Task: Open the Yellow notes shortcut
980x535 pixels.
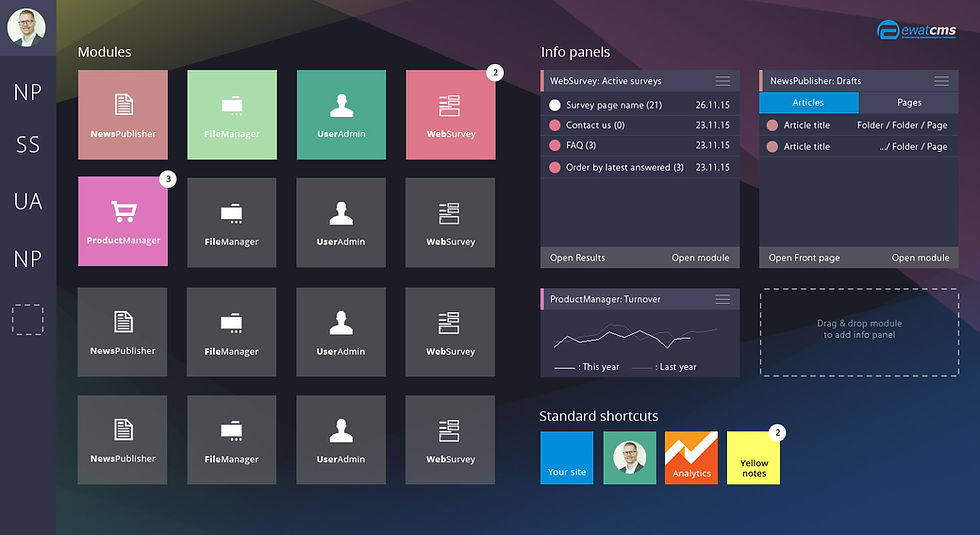Action: [x=754, y=458]
